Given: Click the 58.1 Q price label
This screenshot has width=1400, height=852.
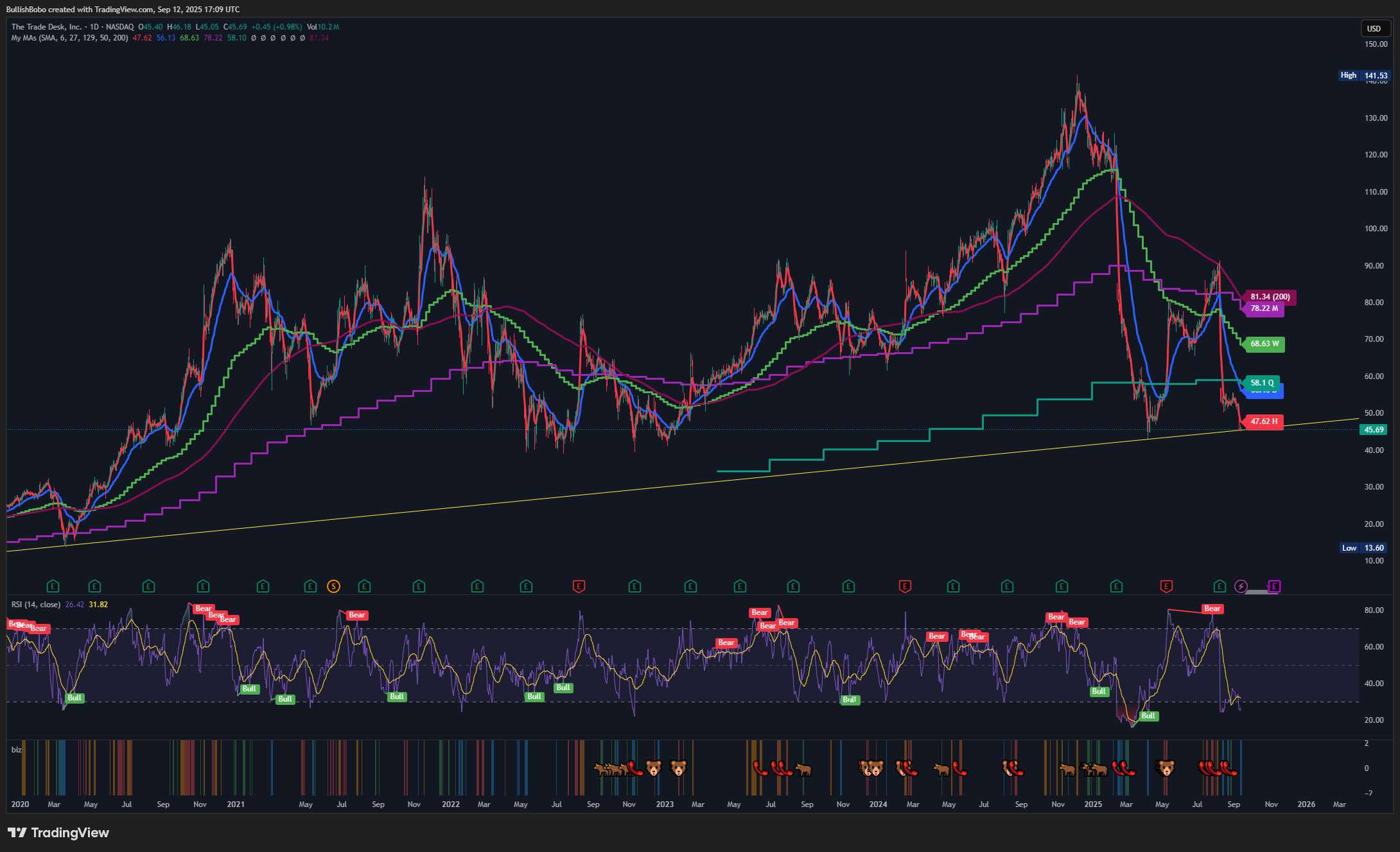Looking at the screenshot, I should point(1261,383).
